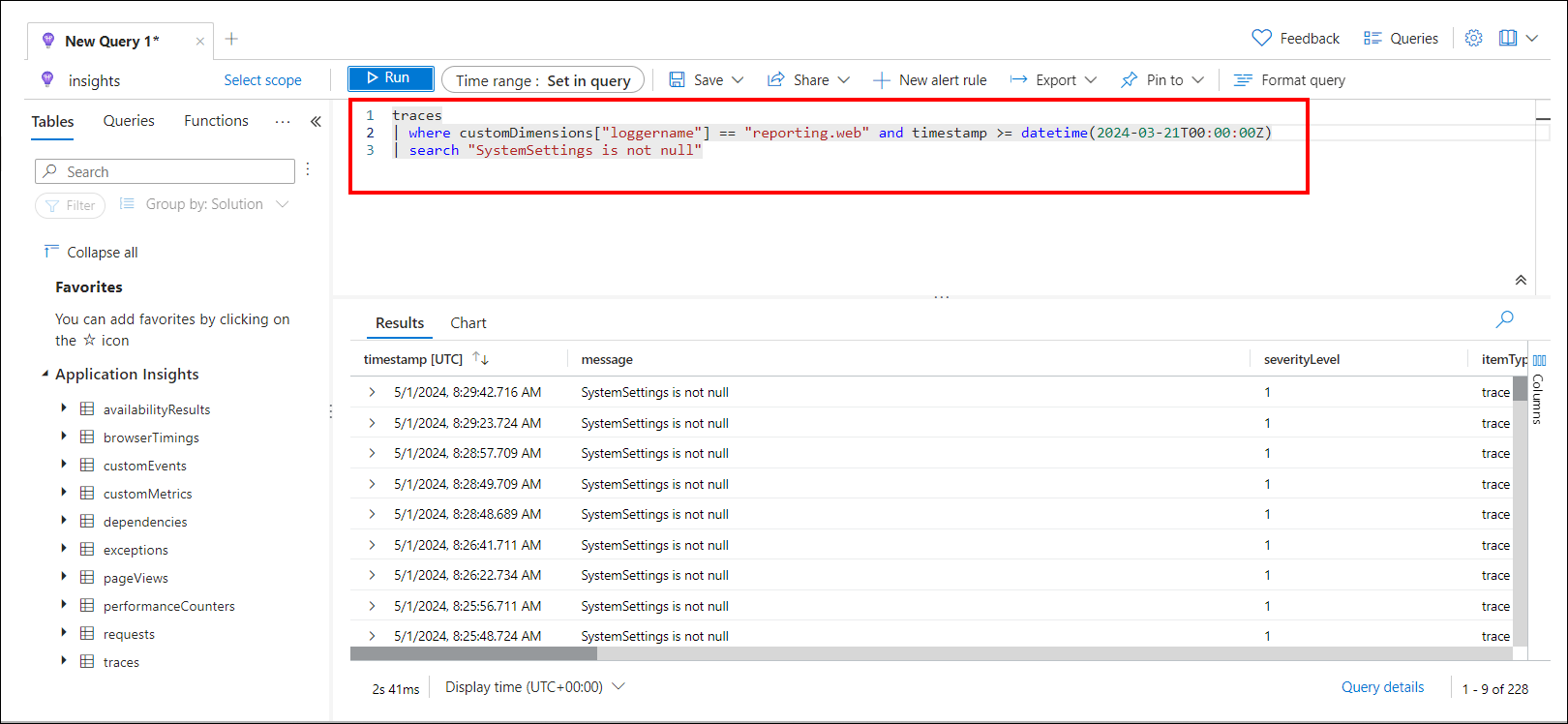The width and height of the screenshot is (1568, 724).
Task: Select the customEvents table
Action: [x=145, y=466]
